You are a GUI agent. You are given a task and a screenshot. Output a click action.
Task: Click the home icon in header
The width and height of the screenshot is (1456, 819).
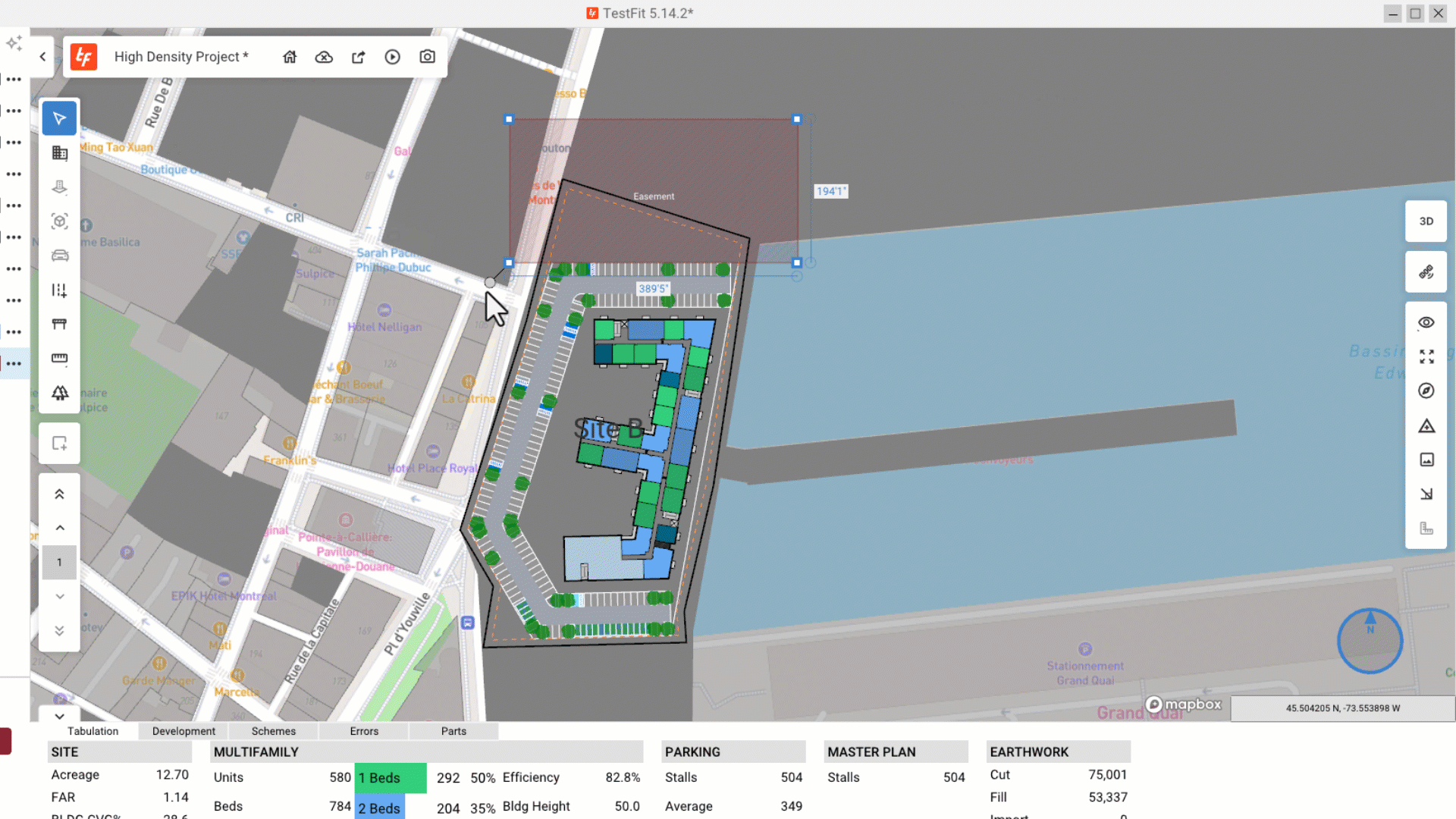[290, 57]
